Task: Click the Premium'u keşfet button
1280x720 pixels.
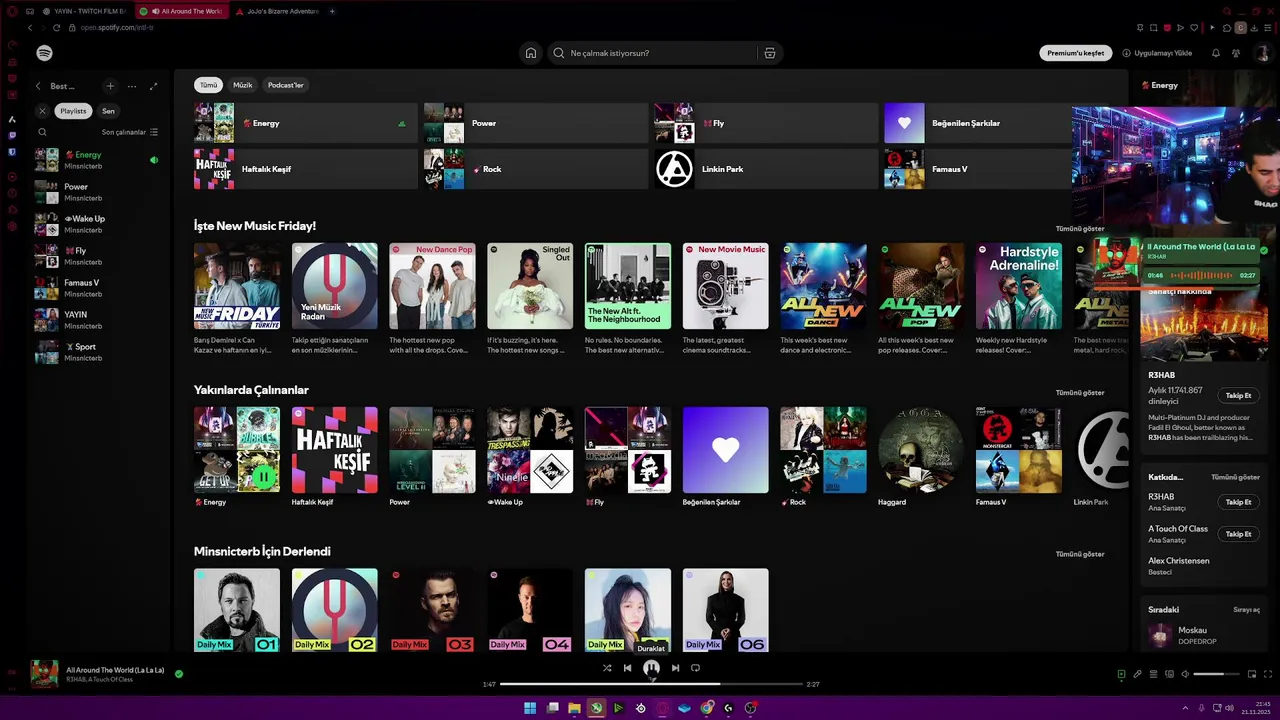Action: pyautogui.click(x=1076, y=53)
